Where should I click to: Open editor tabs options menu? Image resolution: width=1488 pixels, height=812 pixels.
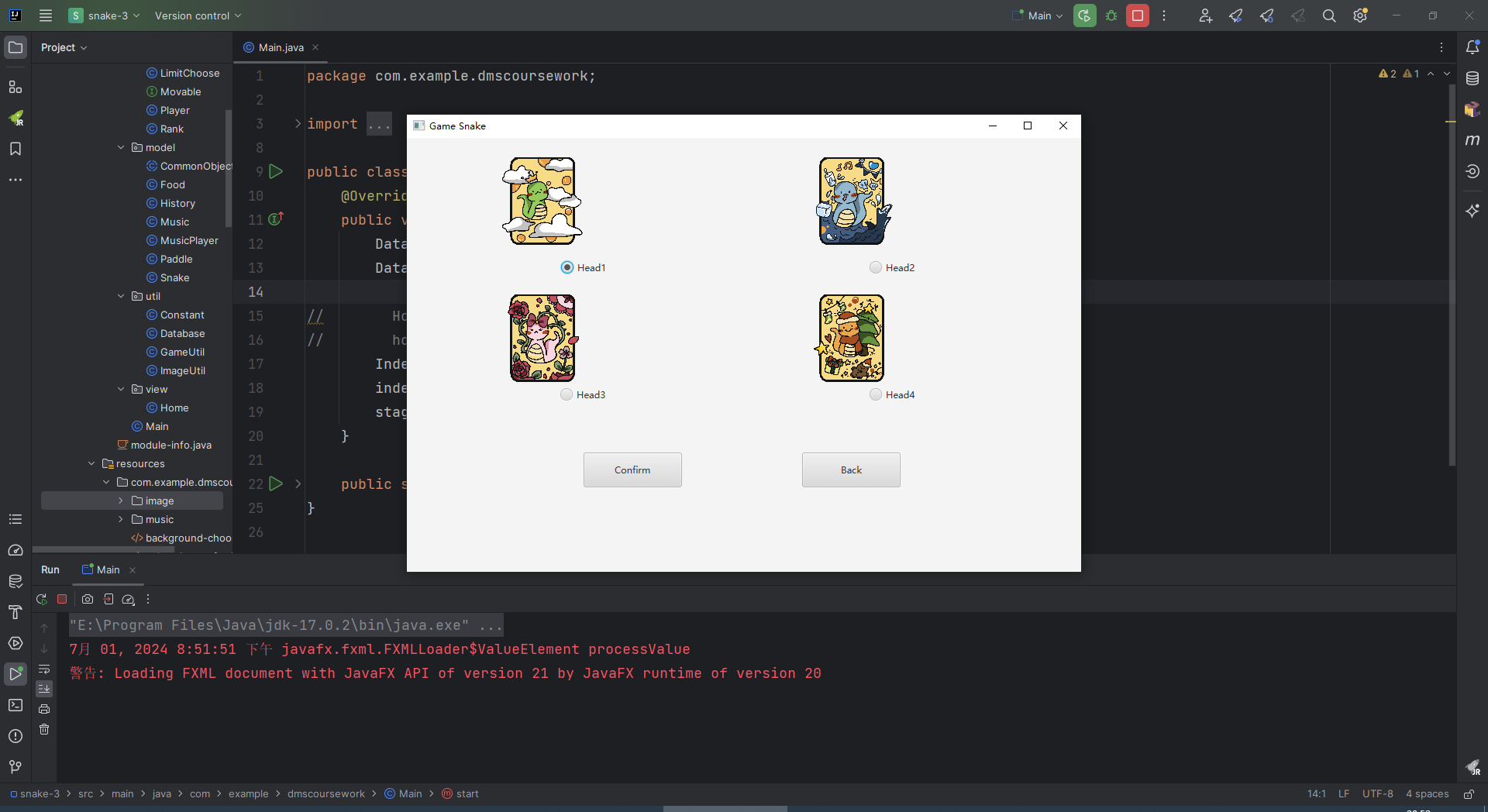(1441, 47)
